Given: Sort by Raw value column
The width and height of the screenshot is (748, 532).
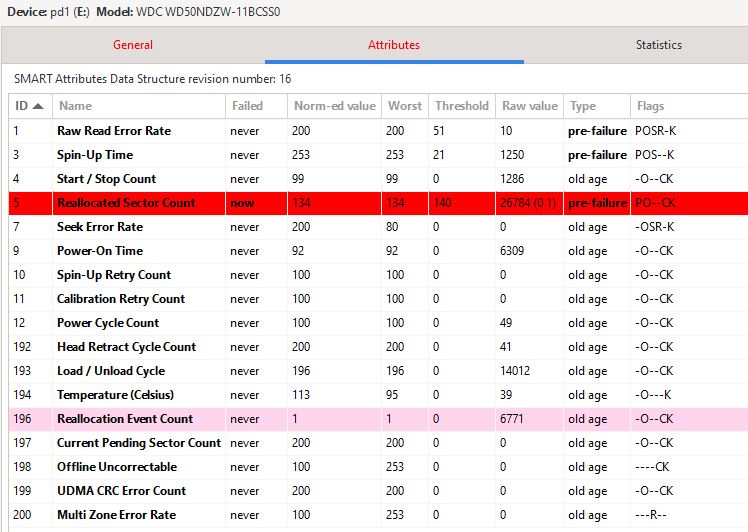Looking at the screenshot, I should click(529, 106).
